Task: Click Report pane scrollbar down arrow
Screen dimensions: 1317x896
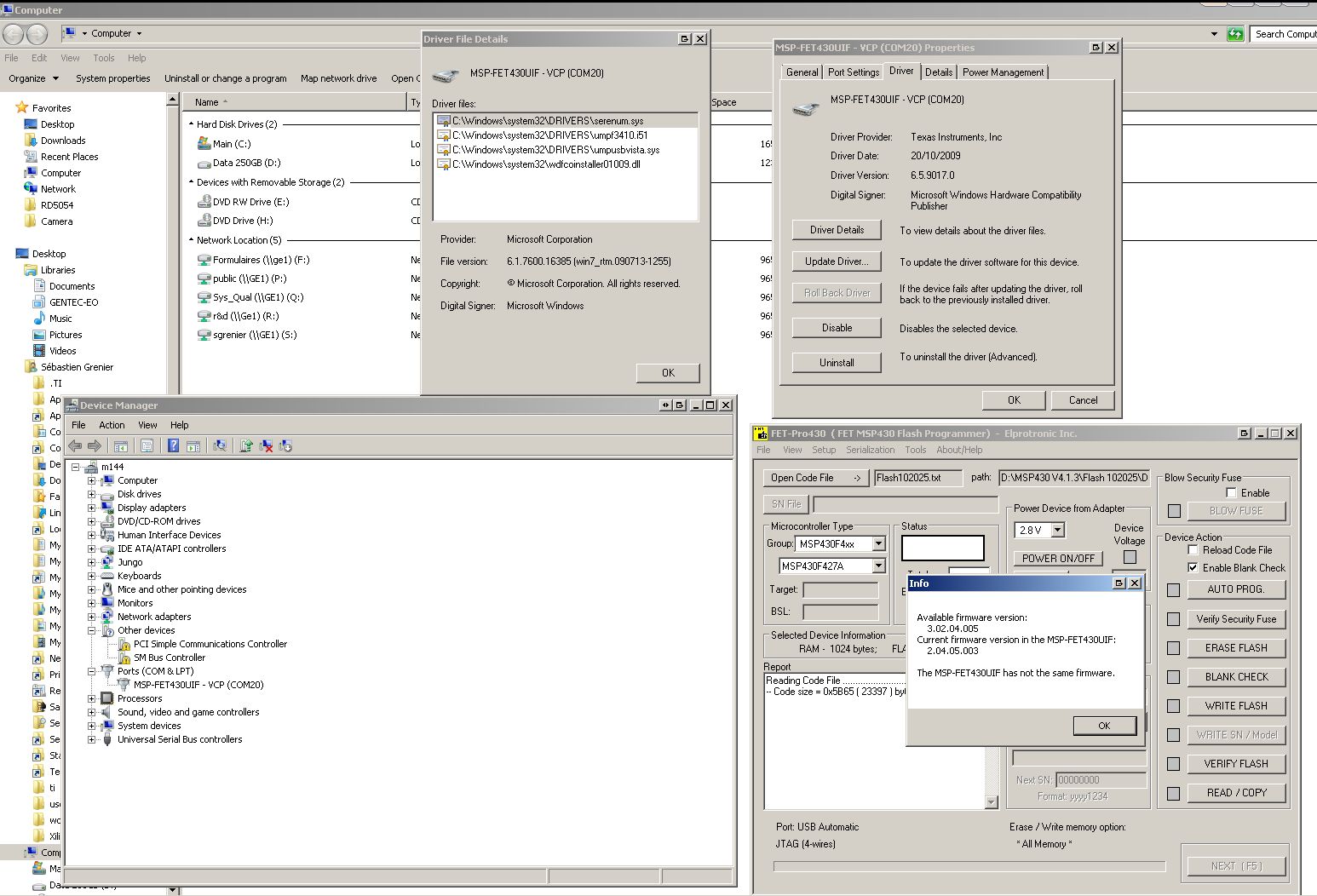Action: (x=991, y=802)
